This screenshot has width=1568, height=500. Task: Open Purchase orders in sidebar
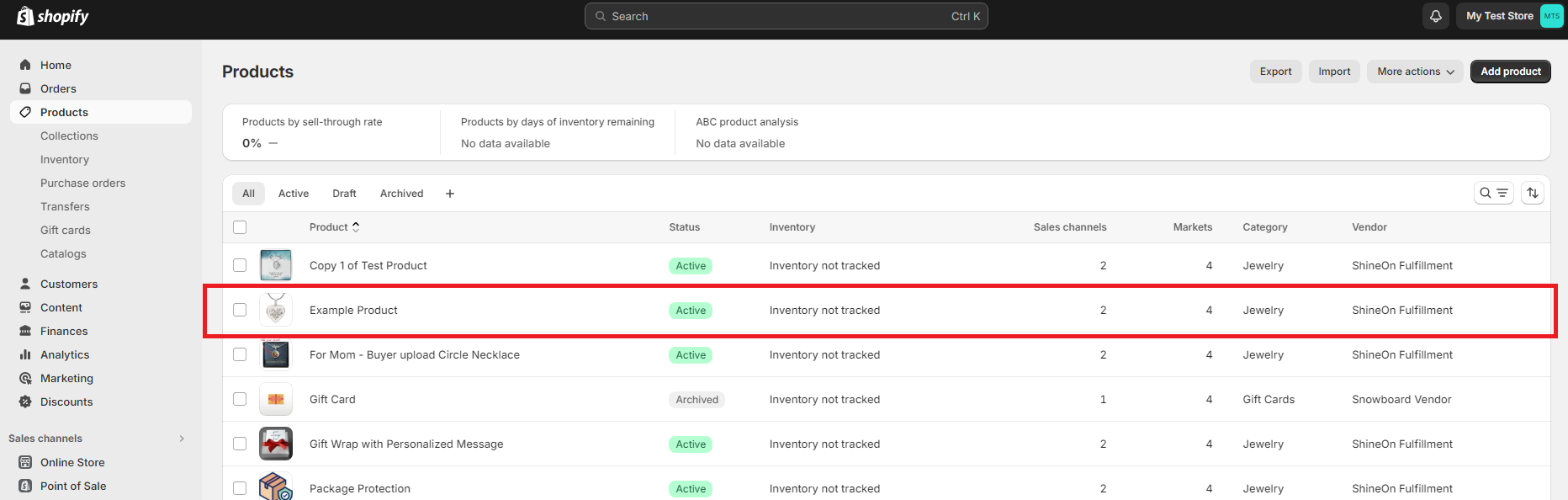tap(82, 183)
